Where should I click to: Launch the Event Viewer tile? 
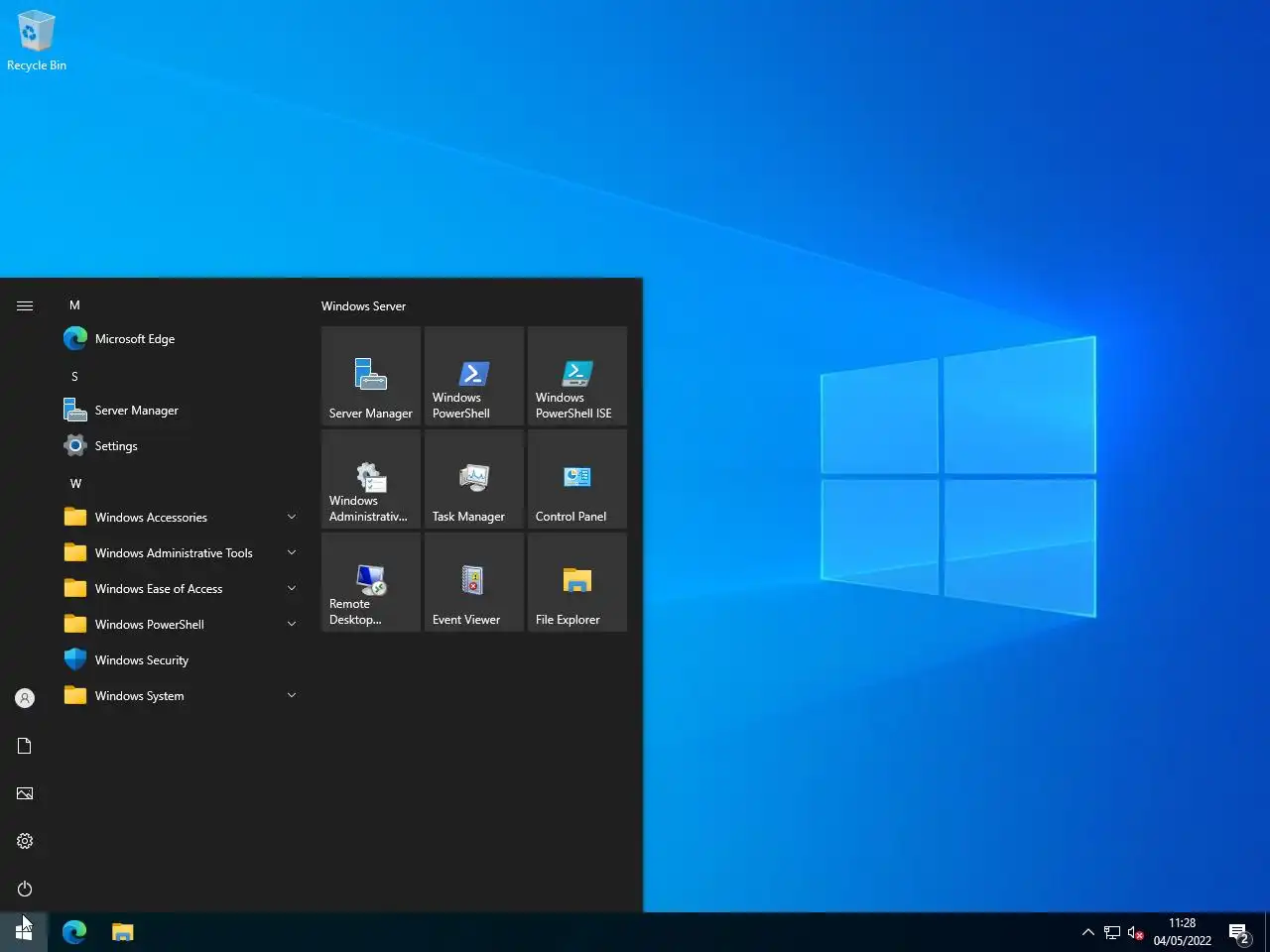pos(474,582)
